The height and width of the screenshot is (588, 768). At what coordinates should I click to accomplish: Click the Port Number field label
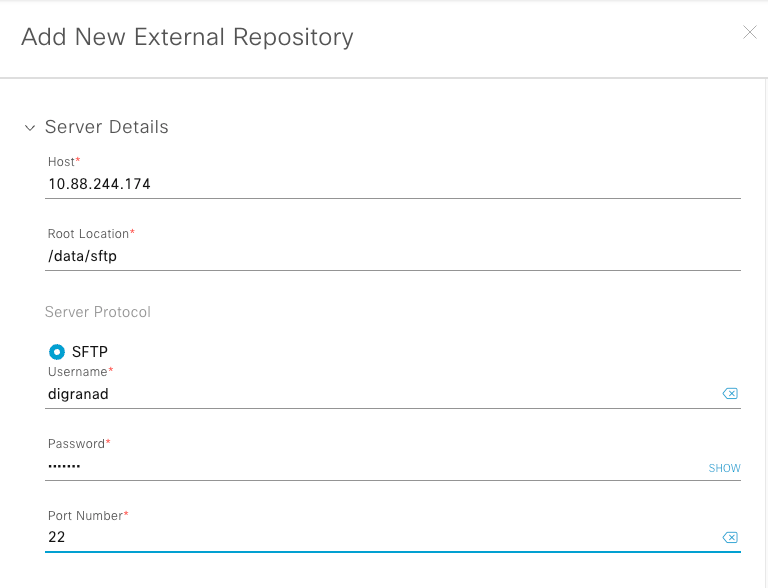coord(86,515)
